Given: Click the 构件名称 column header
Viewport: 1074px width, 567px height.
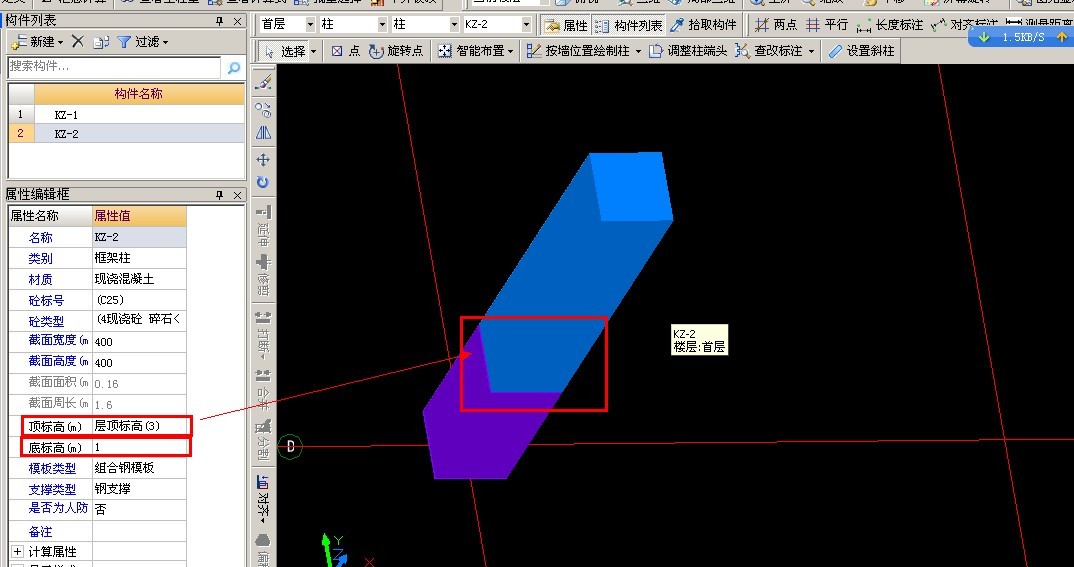Looking at the screenshot, I should [139, 94].
